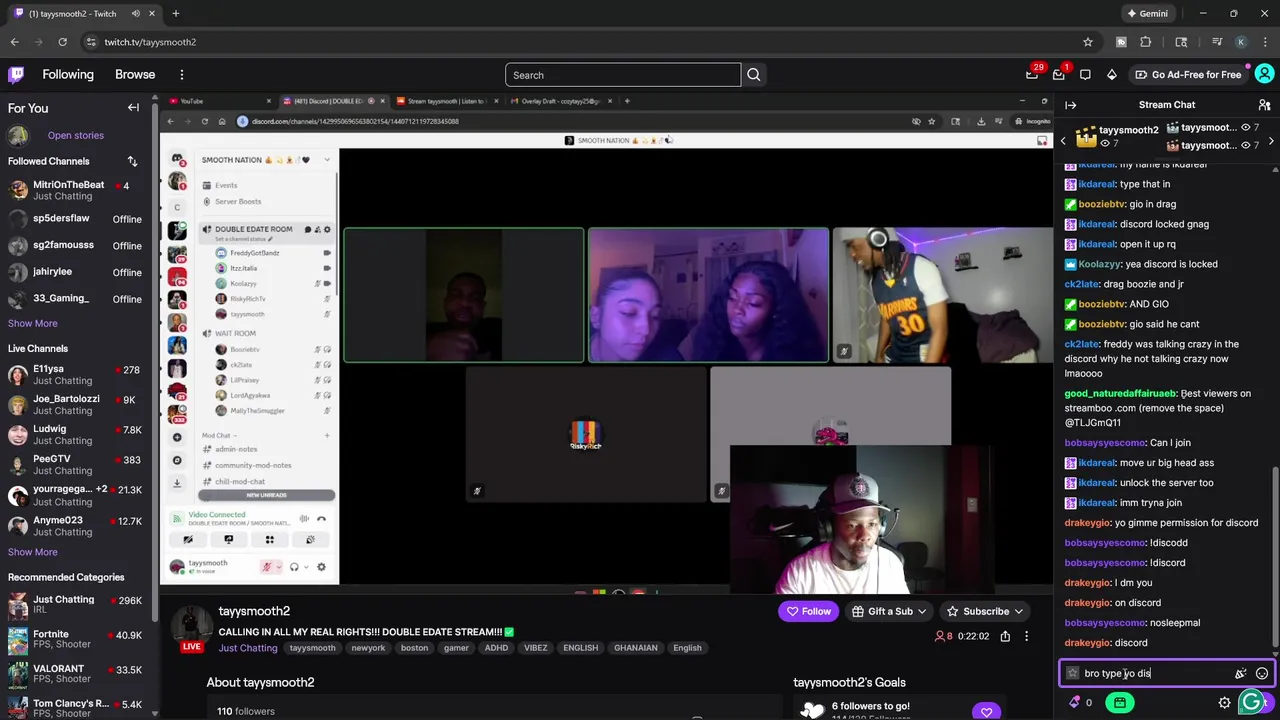Open the notifications inbox icon
Screen dimensions: 1280x720
point(1059,74)
